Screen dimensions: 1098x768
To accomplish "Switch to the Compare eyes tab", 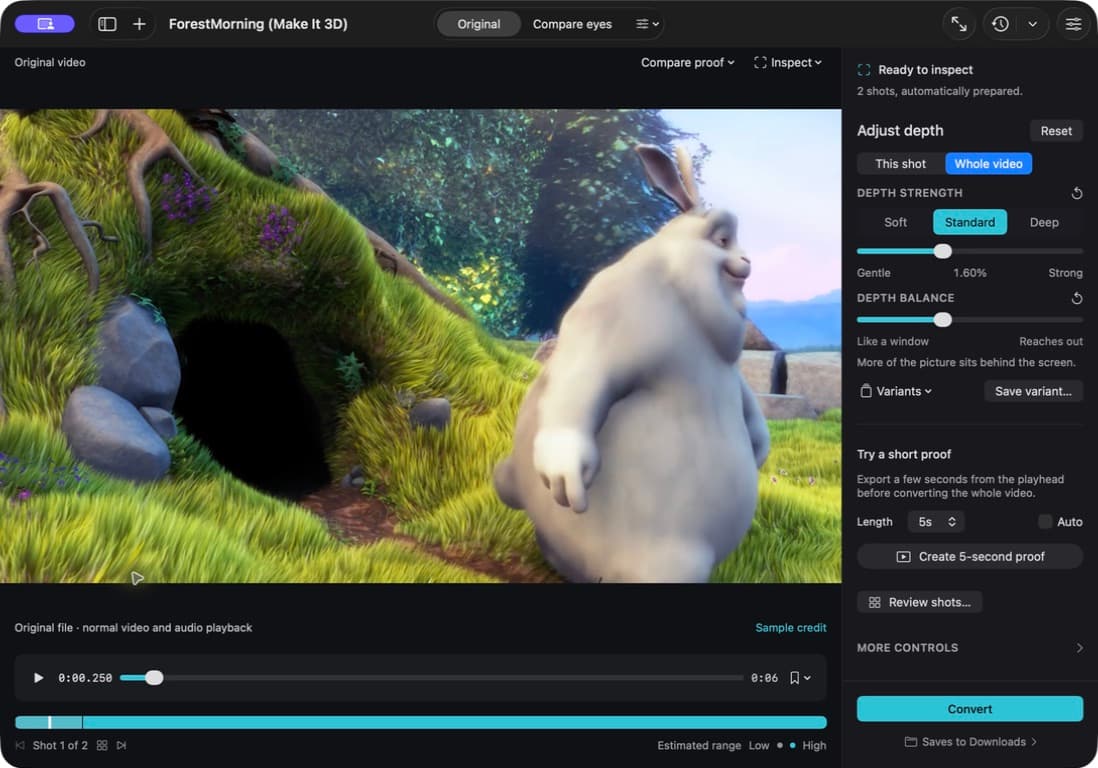I will (x=572, y=24).
